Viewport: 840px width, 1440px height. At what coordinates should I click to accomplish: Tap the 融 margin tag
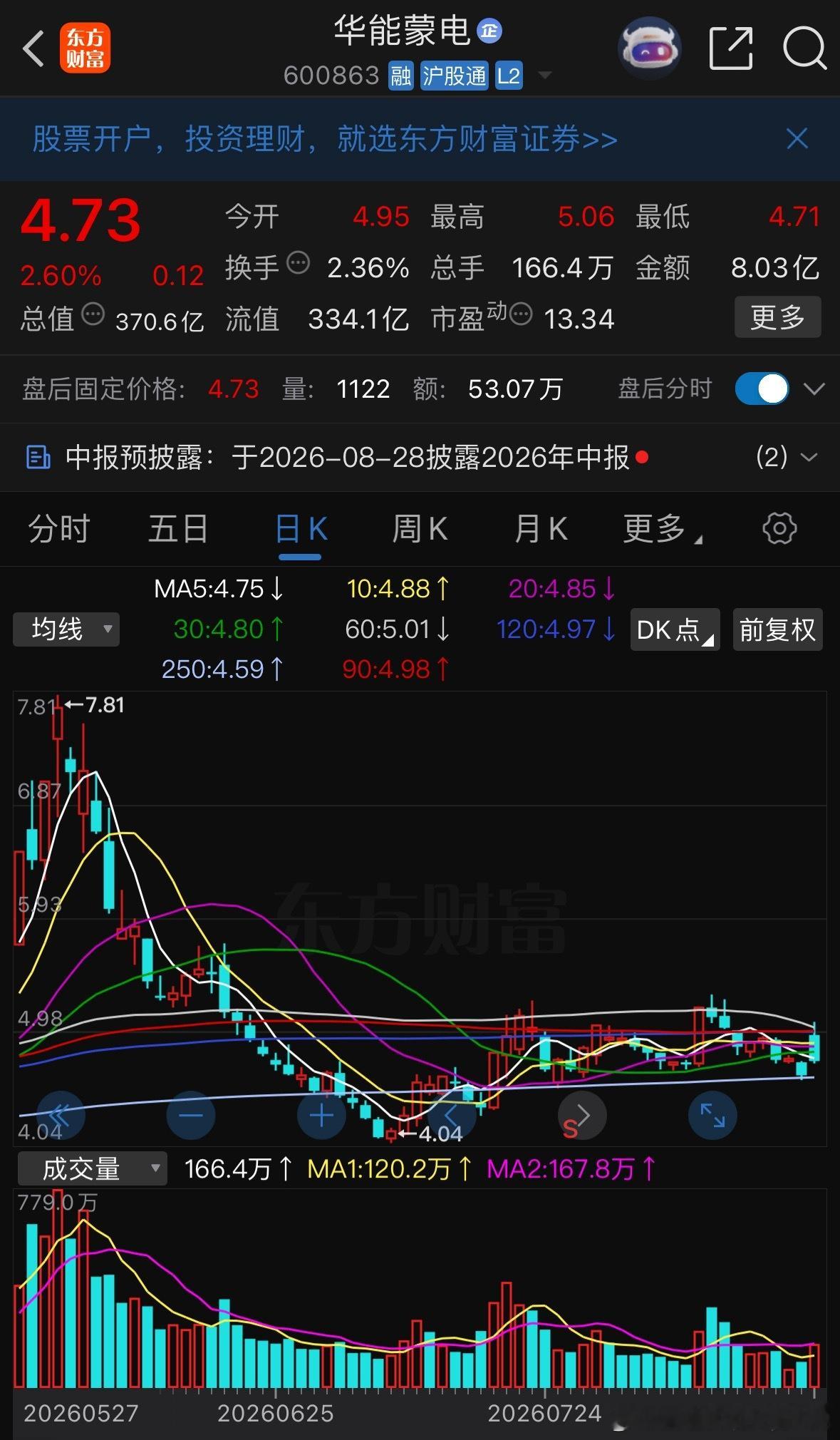point(401,75)
